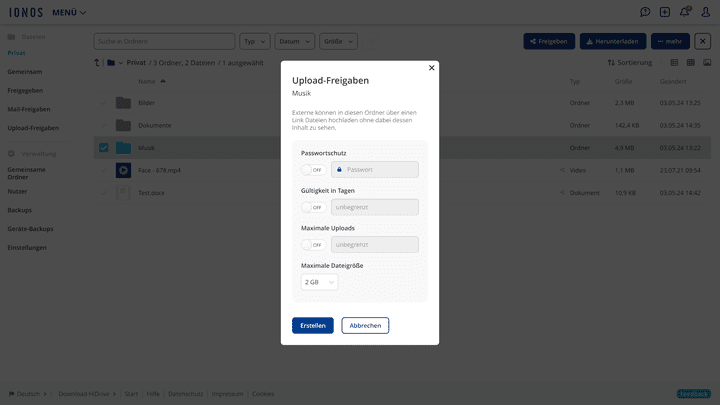Expand breadcrumb folder chevron

[x=121, y=63]
